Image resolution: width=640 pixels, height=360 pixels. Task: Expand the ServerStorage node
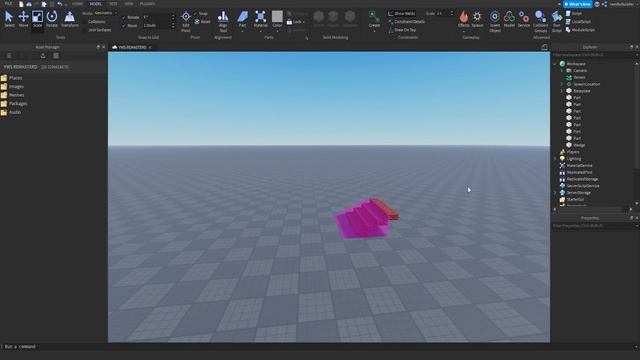[x=555, y=193]
